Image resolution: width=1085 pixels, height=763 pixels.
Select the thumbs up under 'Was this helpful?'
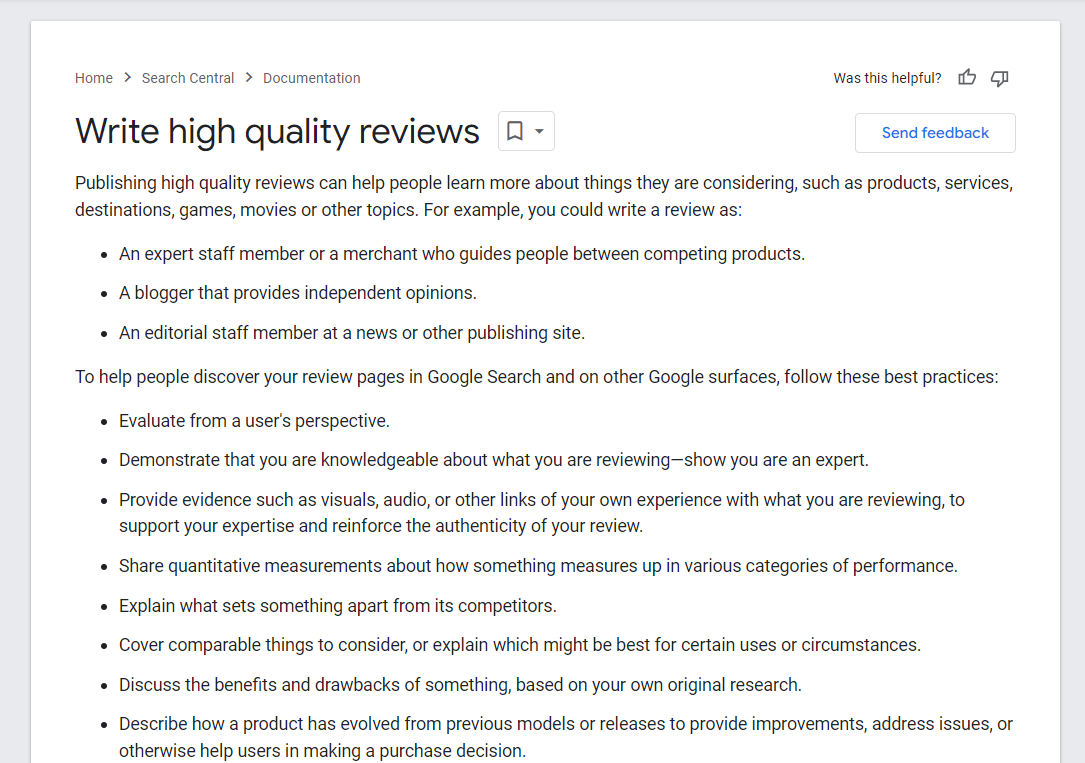[x=966, y=77]
